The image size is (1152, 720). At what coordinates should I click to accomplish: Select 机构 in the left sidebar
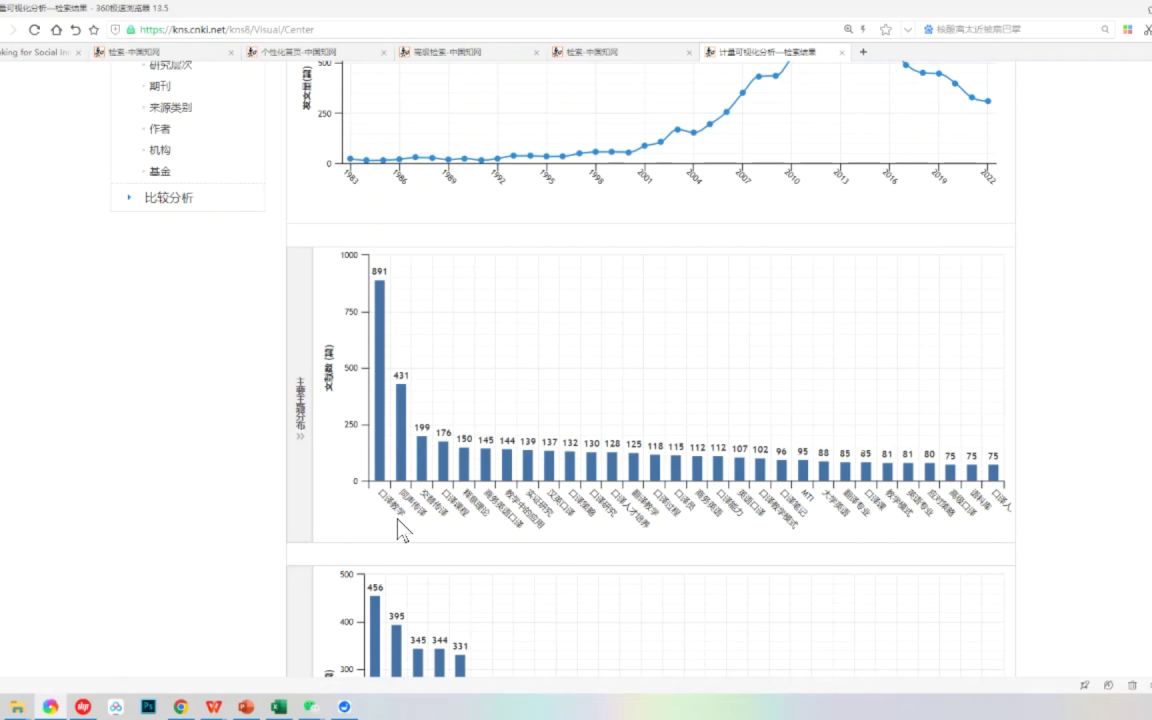tap(159, 150)
